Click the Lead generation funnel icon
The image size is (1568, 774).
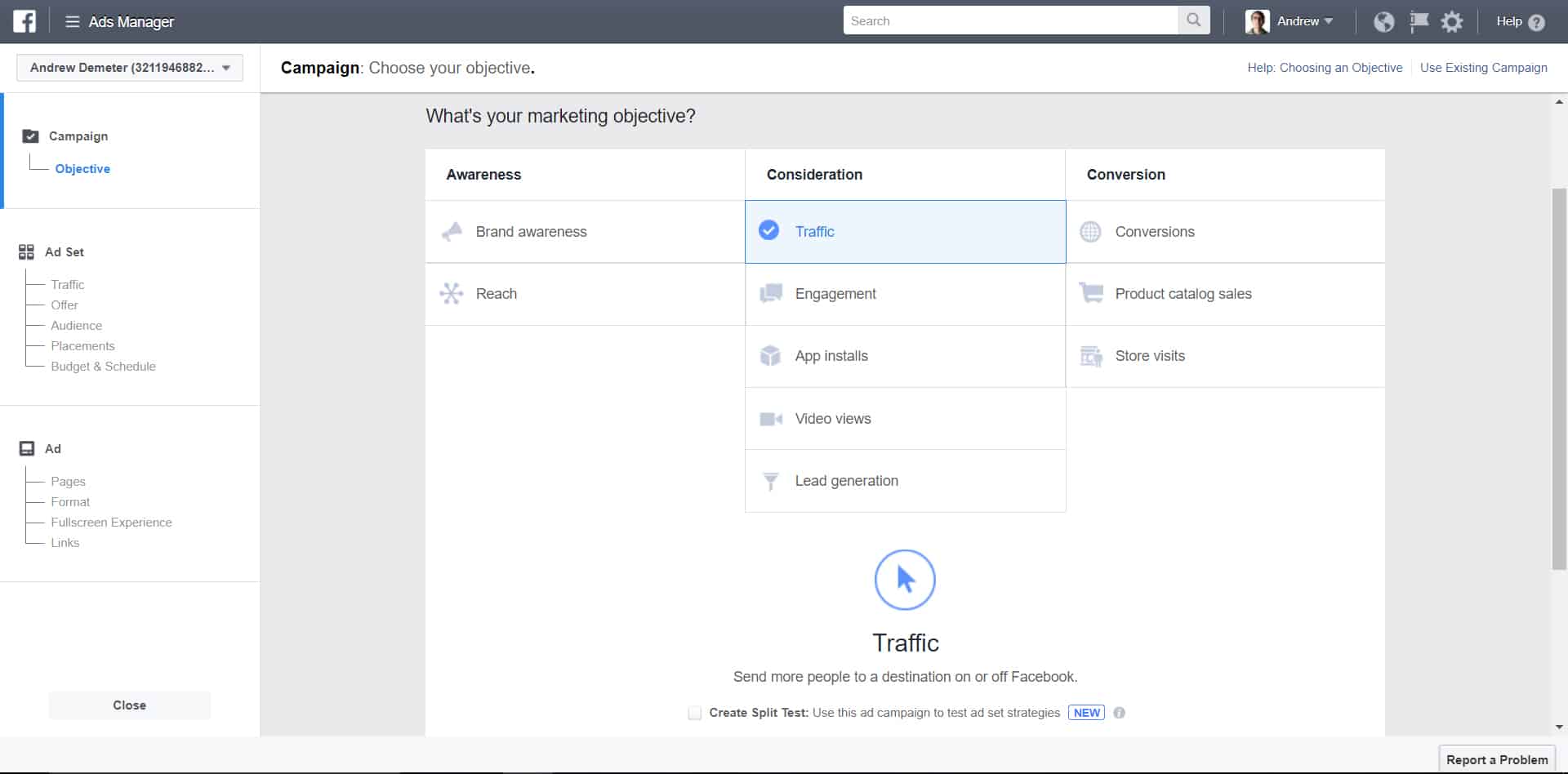click(x=770, y=481)
